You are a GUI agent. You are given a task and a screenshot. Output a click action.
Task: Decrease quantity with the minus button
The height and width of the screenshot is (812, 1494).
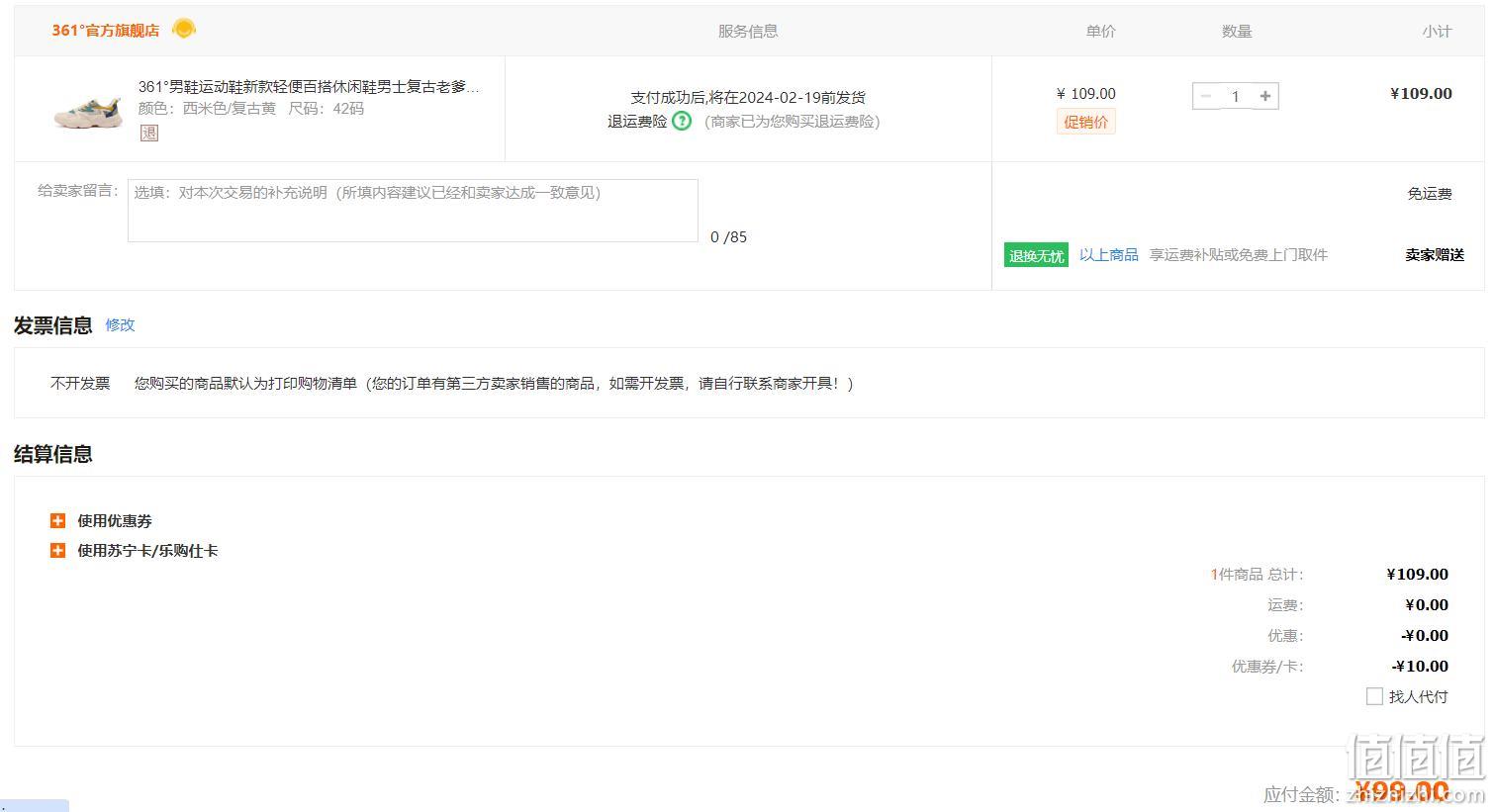click(1205, 96)
